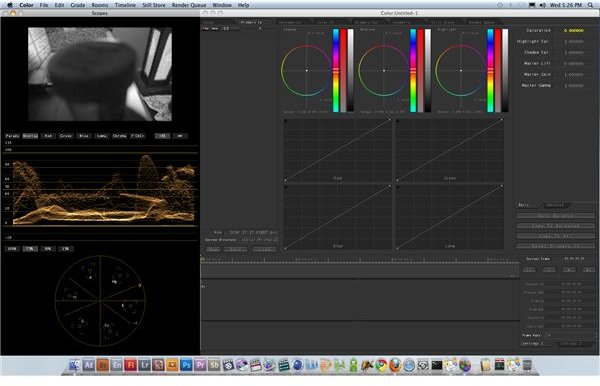Open Spotlight search magnifier icon
600x386 pixels.
click(x=590, y=5)
